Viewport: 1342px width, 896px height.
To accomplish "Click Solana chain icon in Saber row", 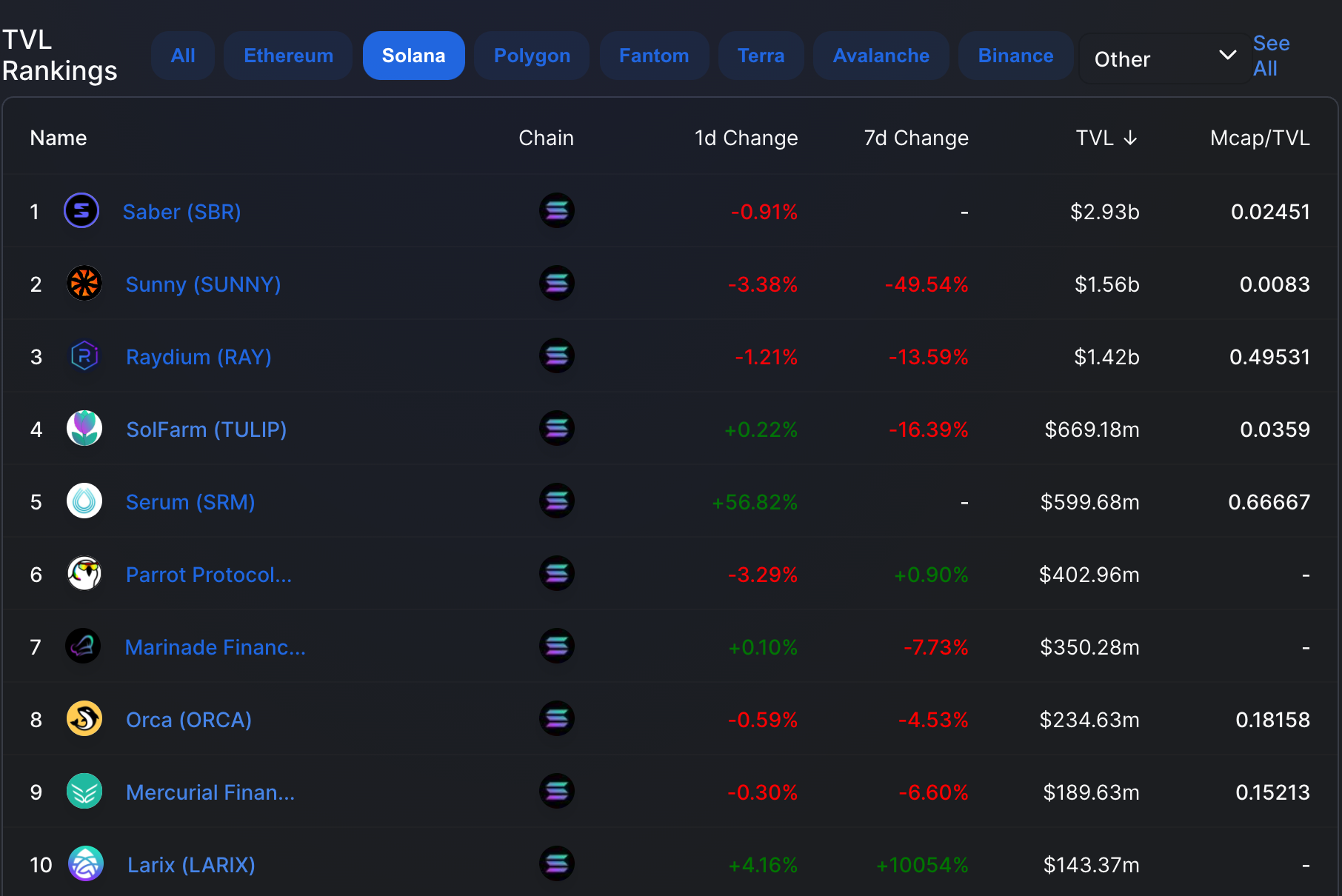I will [x=557, y=211].
